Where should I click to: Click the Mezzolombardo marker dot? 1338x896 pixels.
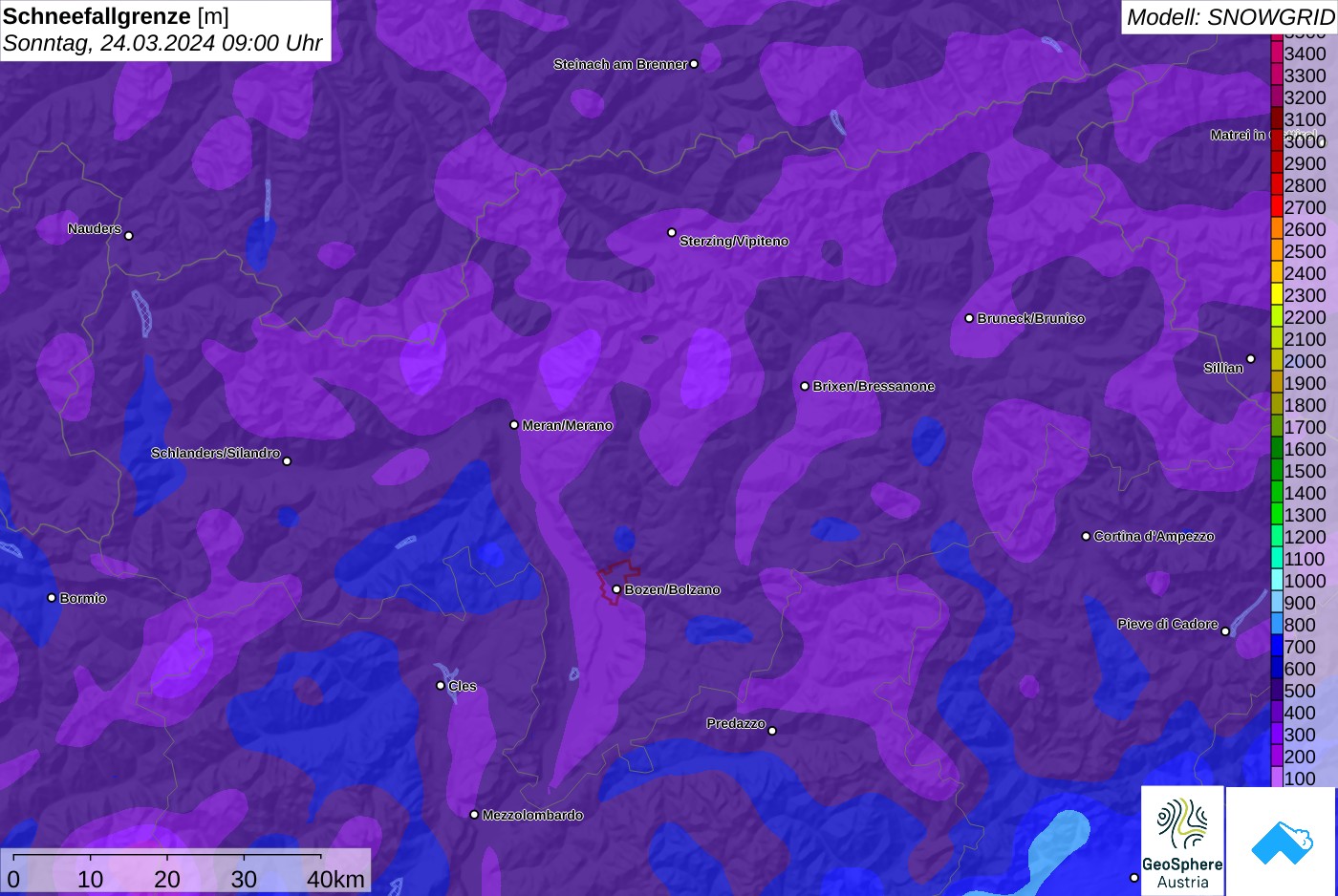tap(474, 815)
